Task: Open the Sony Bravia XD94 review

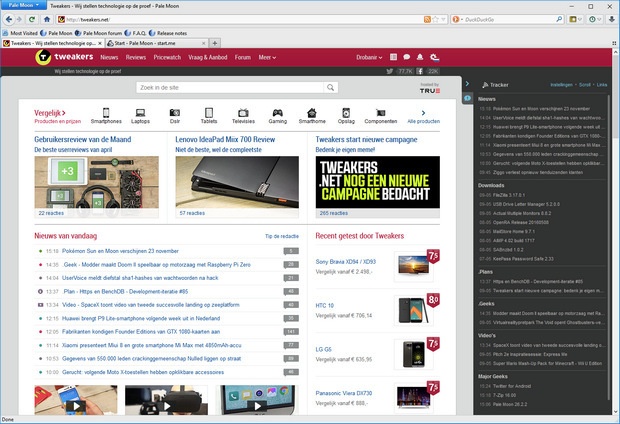Action: [346, 261]
